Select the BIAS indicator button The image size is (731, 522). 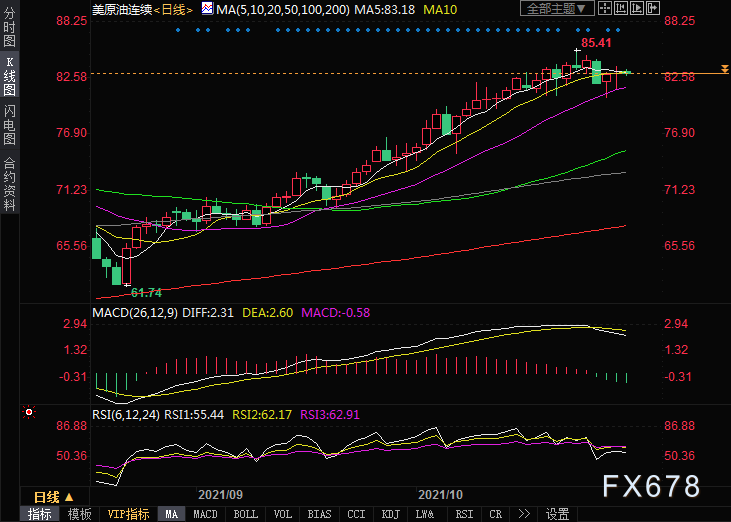[x=319, y=514]
